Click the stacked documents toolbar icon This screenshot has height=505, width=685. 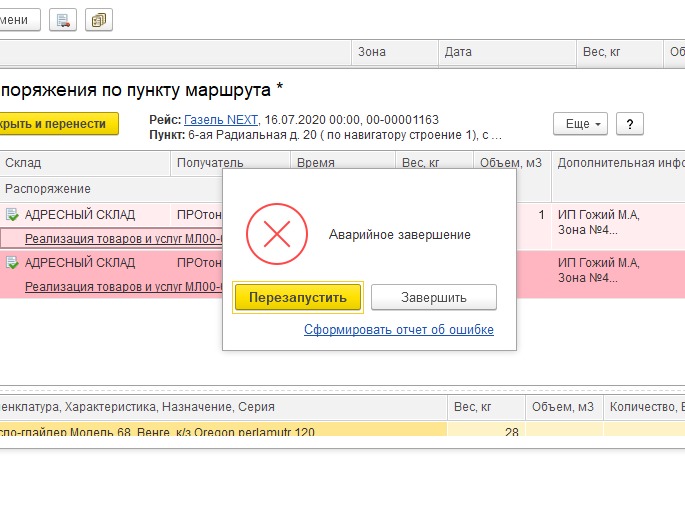[98, 19]
